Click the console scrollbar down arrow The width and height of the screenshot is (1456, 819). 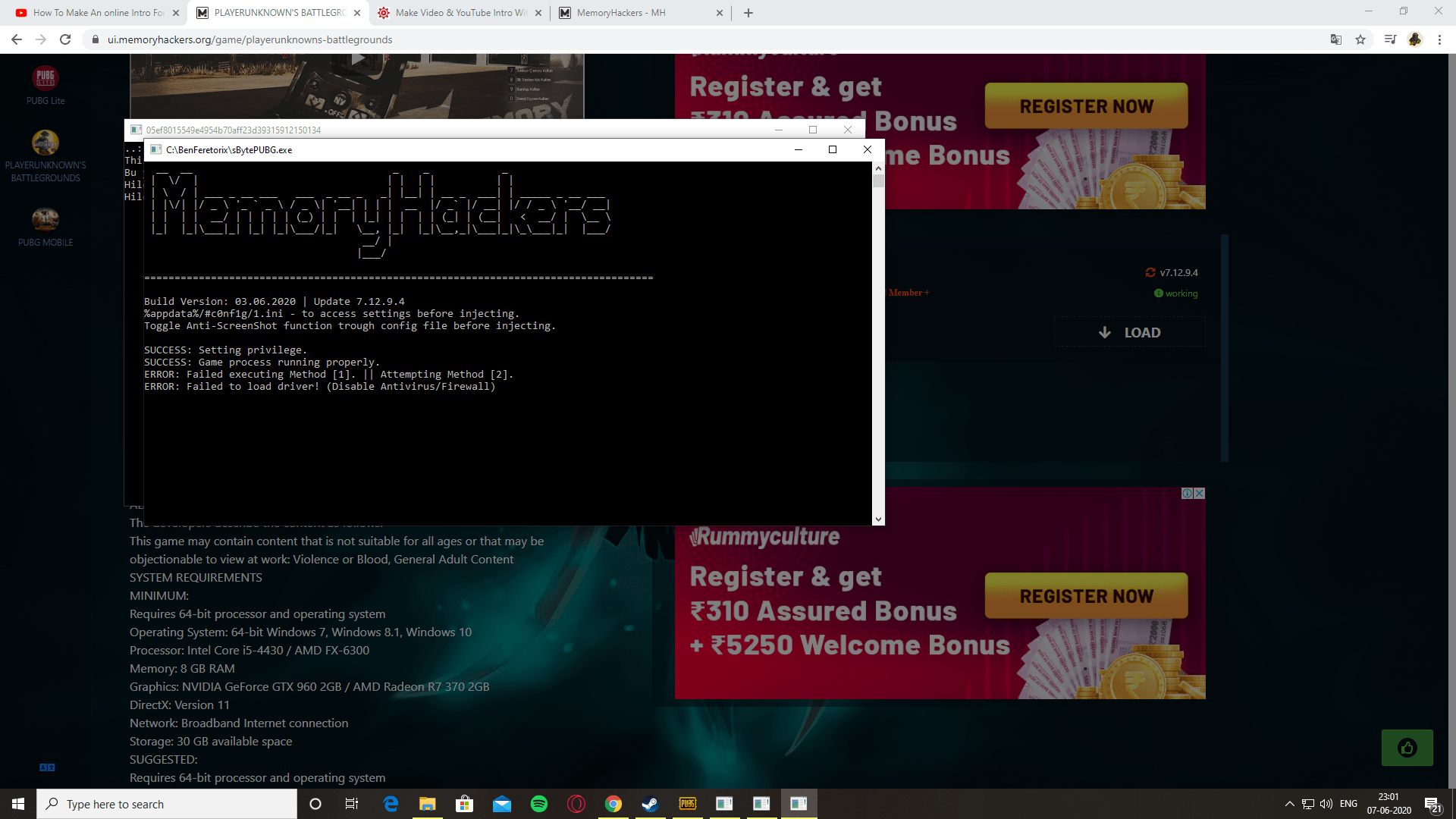(878, 519)
